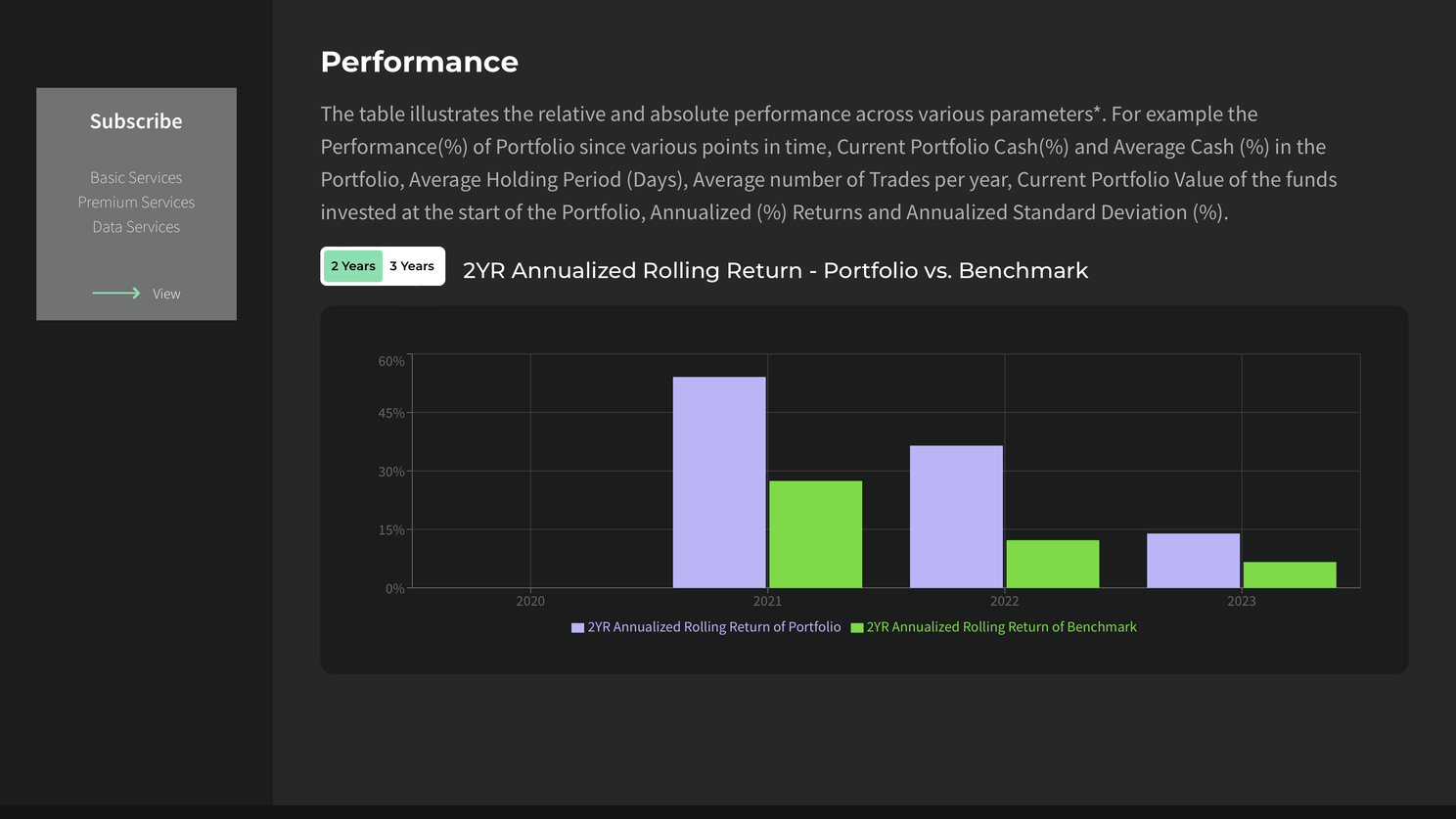Select the 2 Years toggle option
Screen dimensions: 1456x819
[353, 266]
